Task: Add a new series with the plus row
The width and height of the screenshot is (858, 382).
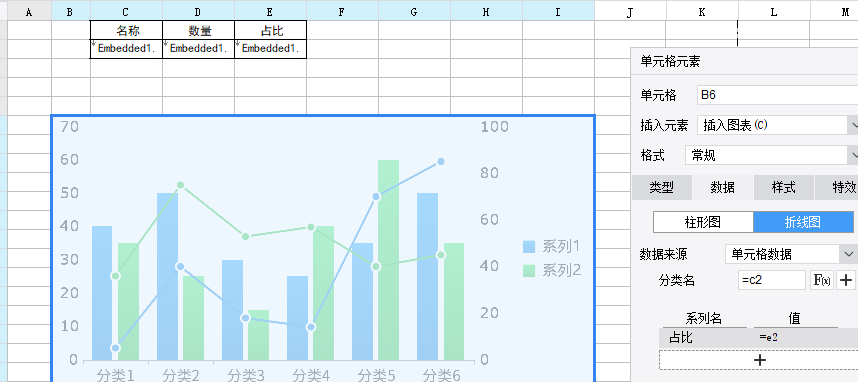Action: point(760,360)
